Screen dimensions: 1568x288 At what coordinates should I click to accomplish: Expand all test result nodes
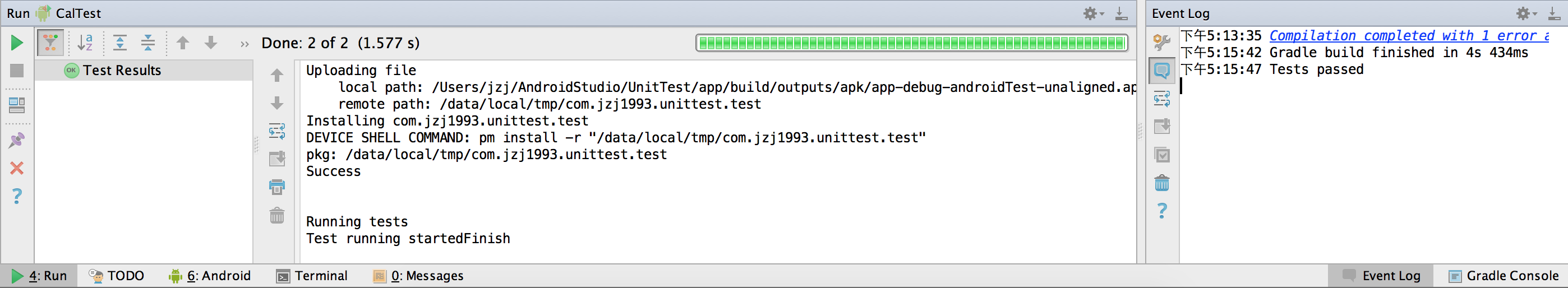coord(120,43)
